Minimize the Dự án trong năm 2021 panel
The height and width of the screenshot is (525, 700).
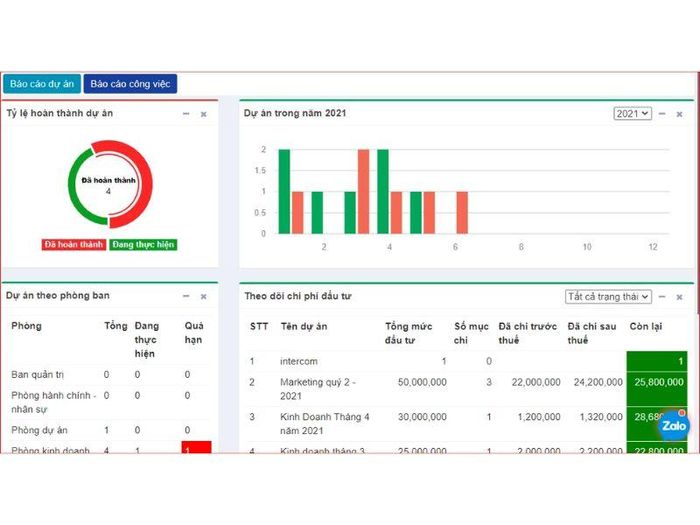(664, 114)
